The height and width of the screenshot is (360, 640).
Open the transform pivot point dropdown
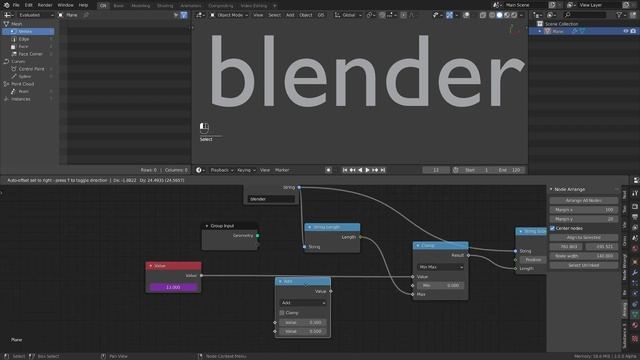point(371,15)
